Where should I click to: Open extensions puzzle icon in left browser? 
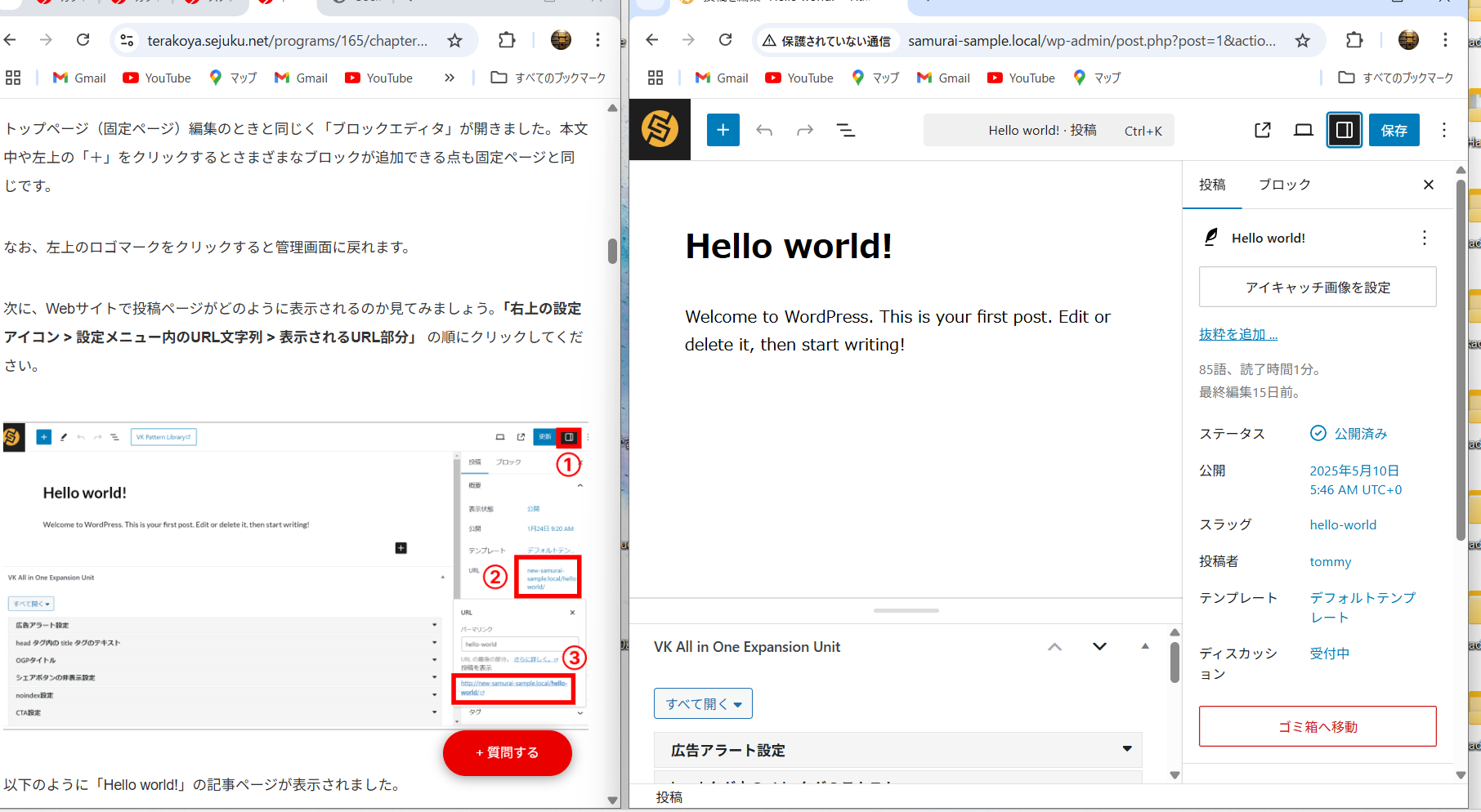pos(507,40)
